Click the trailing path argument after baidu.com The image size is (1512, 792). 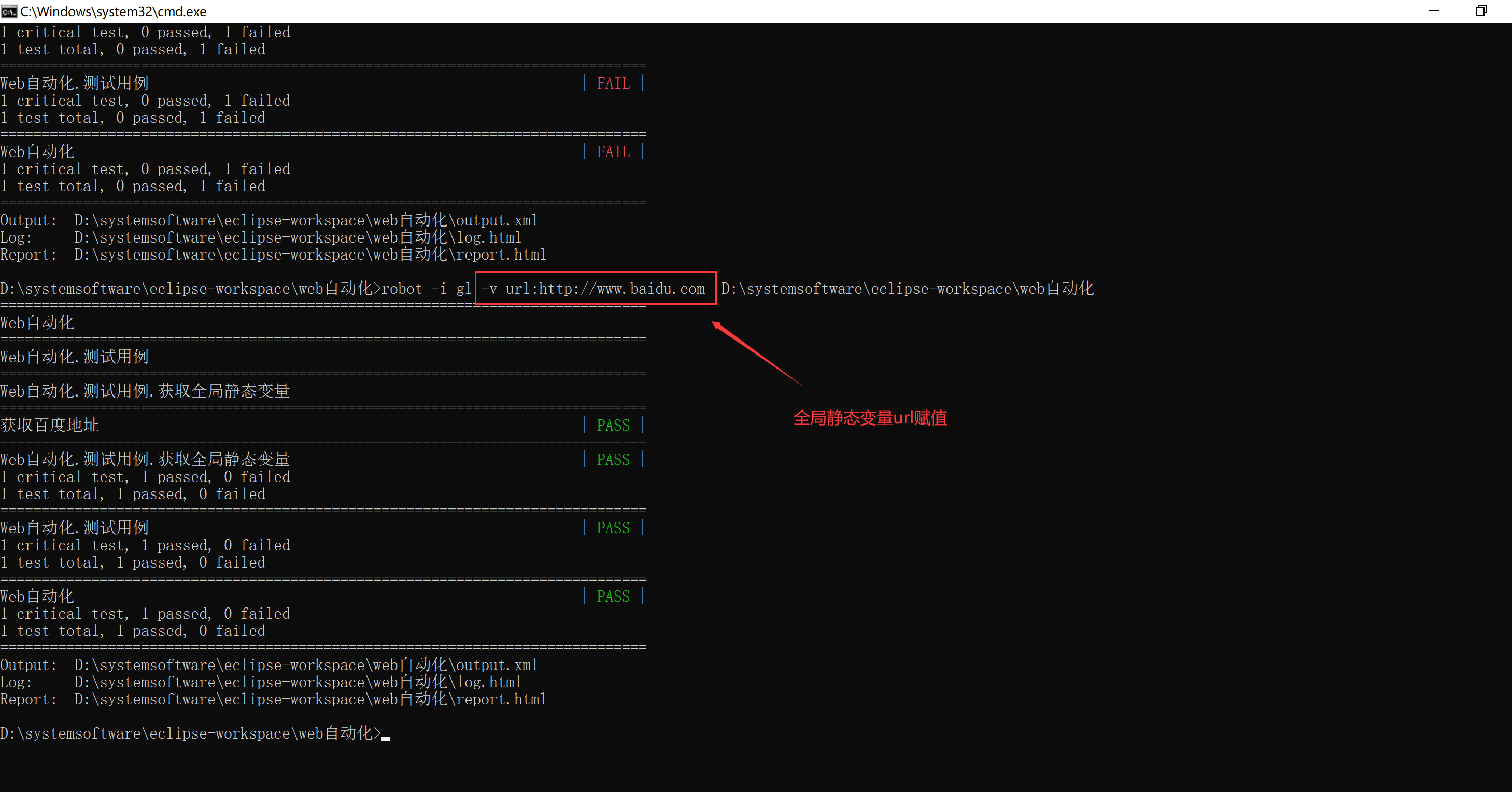[x=907, y=289]
